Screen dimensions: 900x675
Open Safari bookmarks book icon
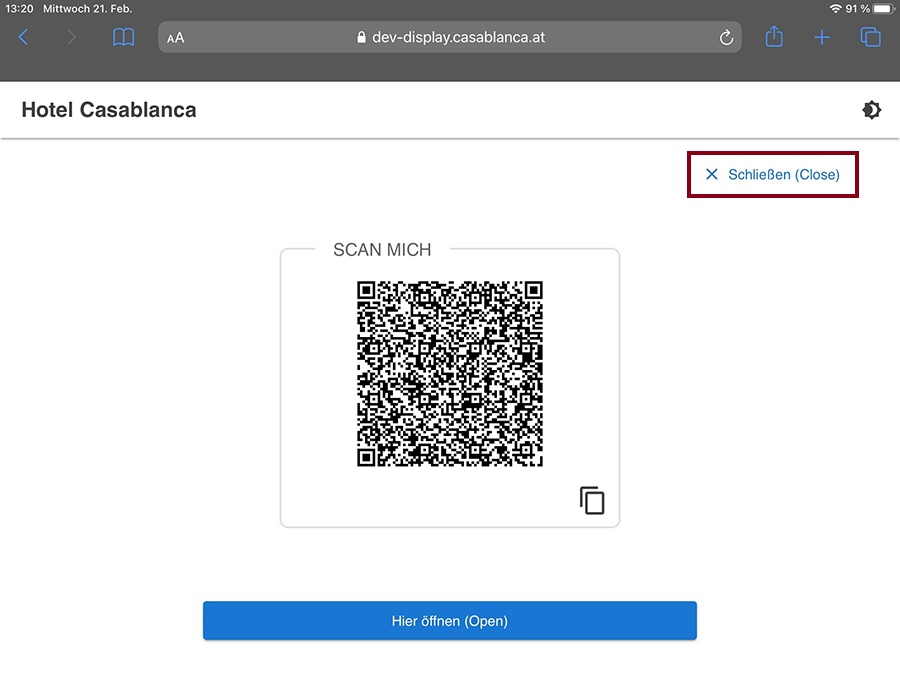click(x=123, y=38)
